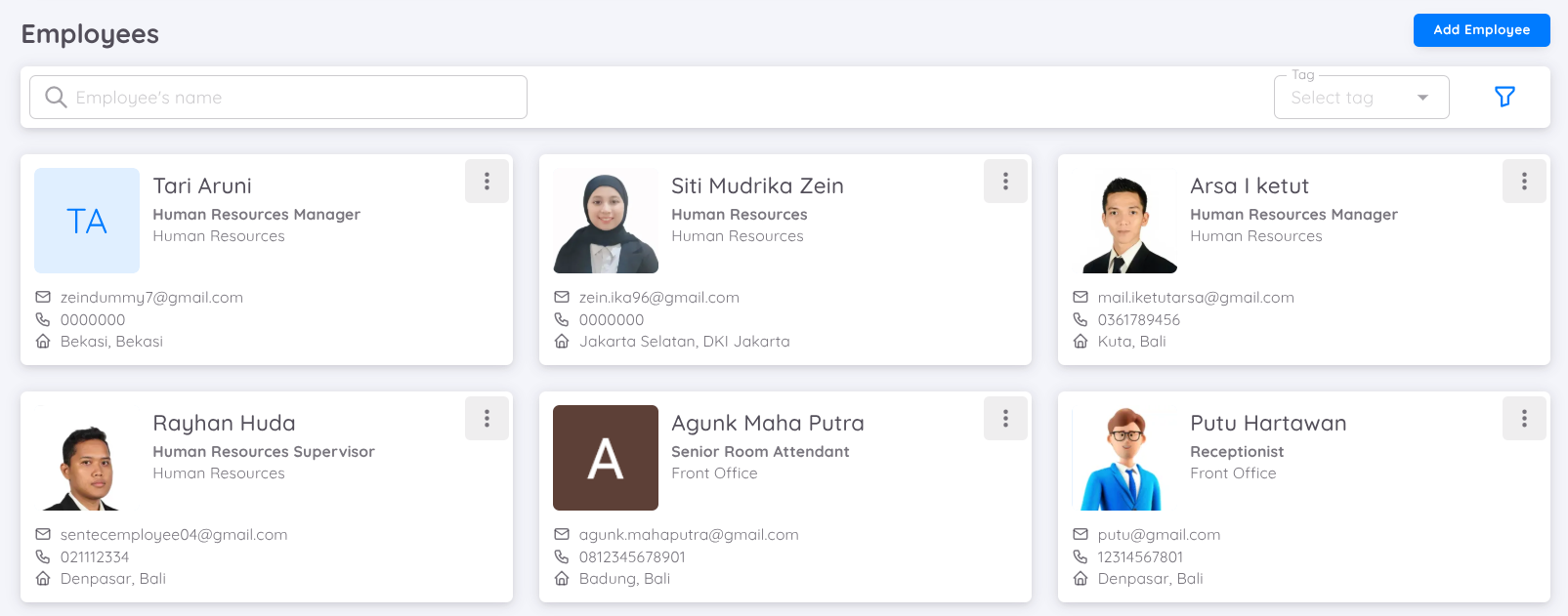Focus the Employee's name search field
Viewport: 1568px width, 616px height.
pos(293,98)
